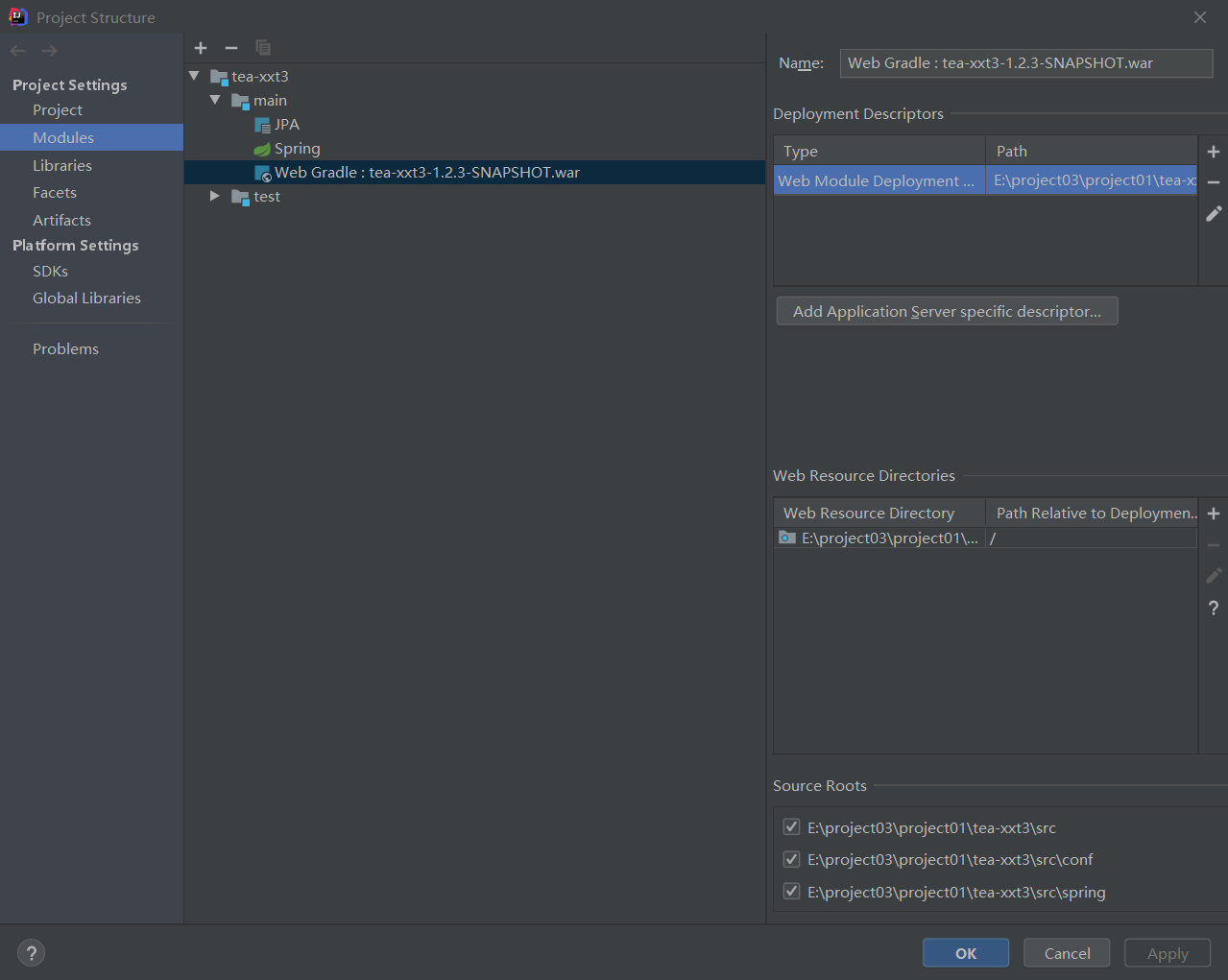Viewport: 1228px width, 980px height.
Task: Click the remove module minus icon
Action: pyautogui.click(x=231, y=48)
